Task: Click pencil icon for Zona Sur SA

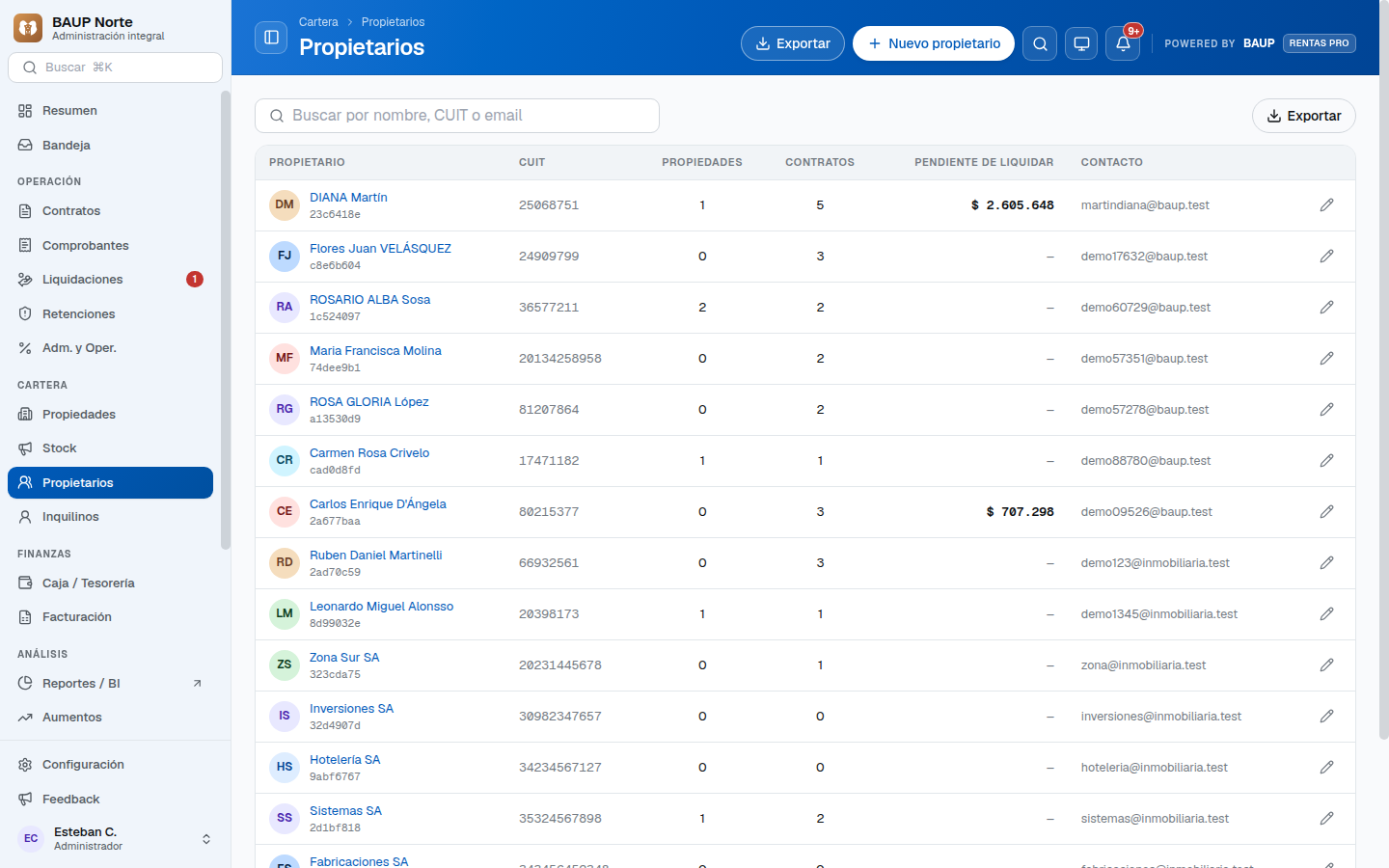Action: pos(1326,665)
